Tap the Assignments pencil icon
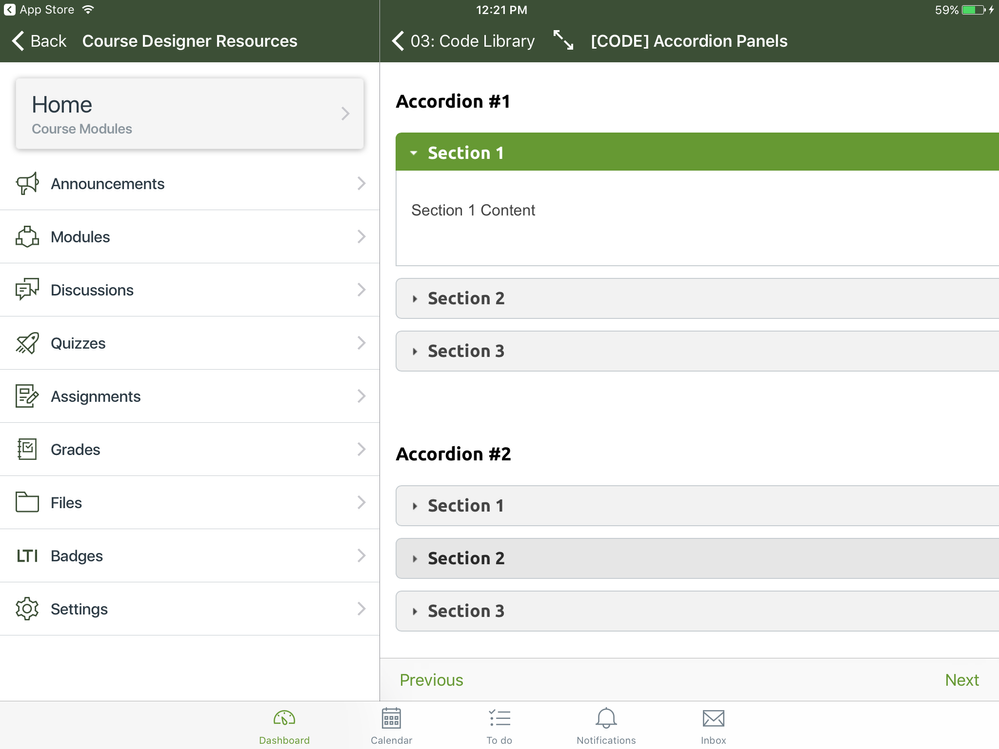The width and height of the screenshot is (999, 749). (27, 396)
